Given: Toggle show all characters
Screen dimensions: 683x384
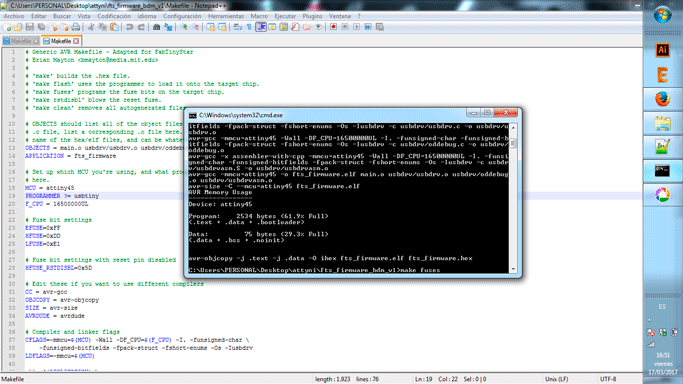Looking at the screenshot, I should tap(249, 27).
